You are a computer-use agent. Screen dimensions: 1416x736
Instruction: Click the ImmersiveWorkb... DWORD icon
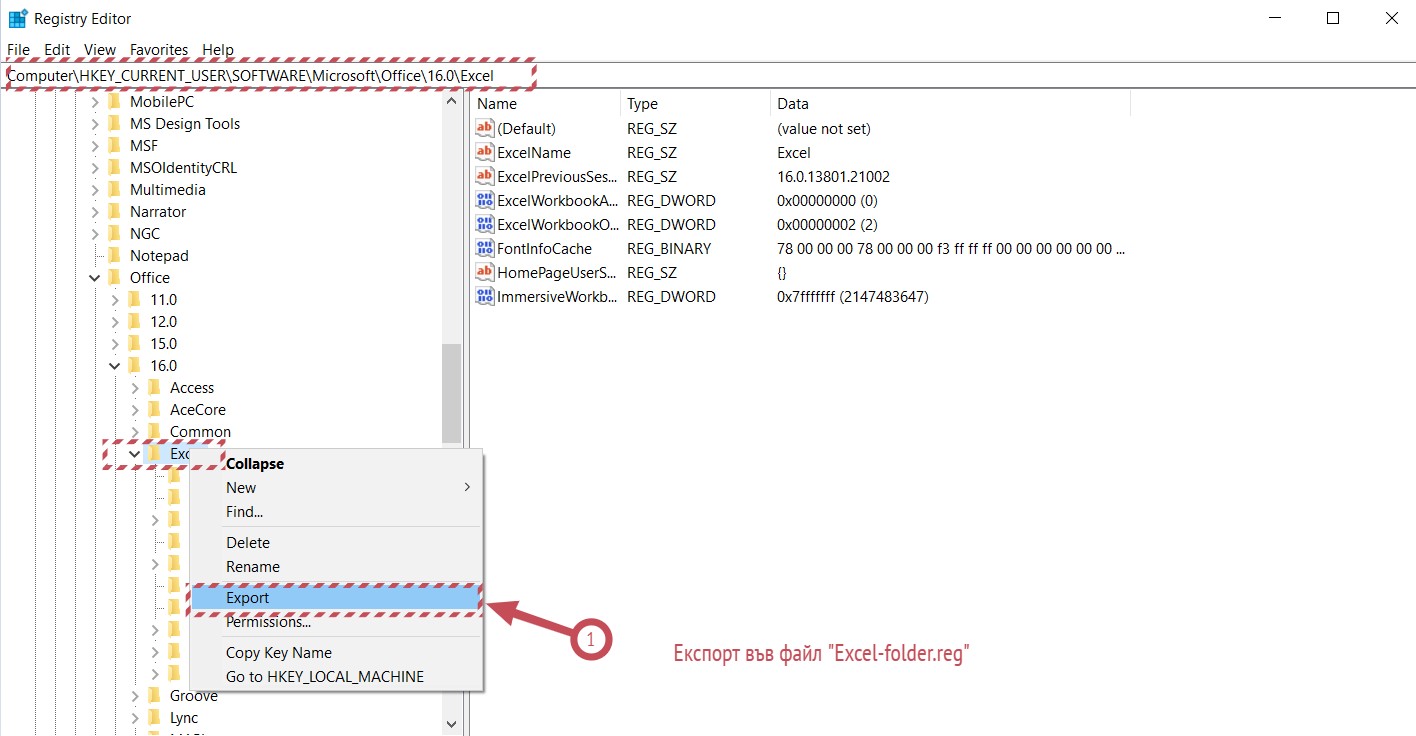pos(485,296)
